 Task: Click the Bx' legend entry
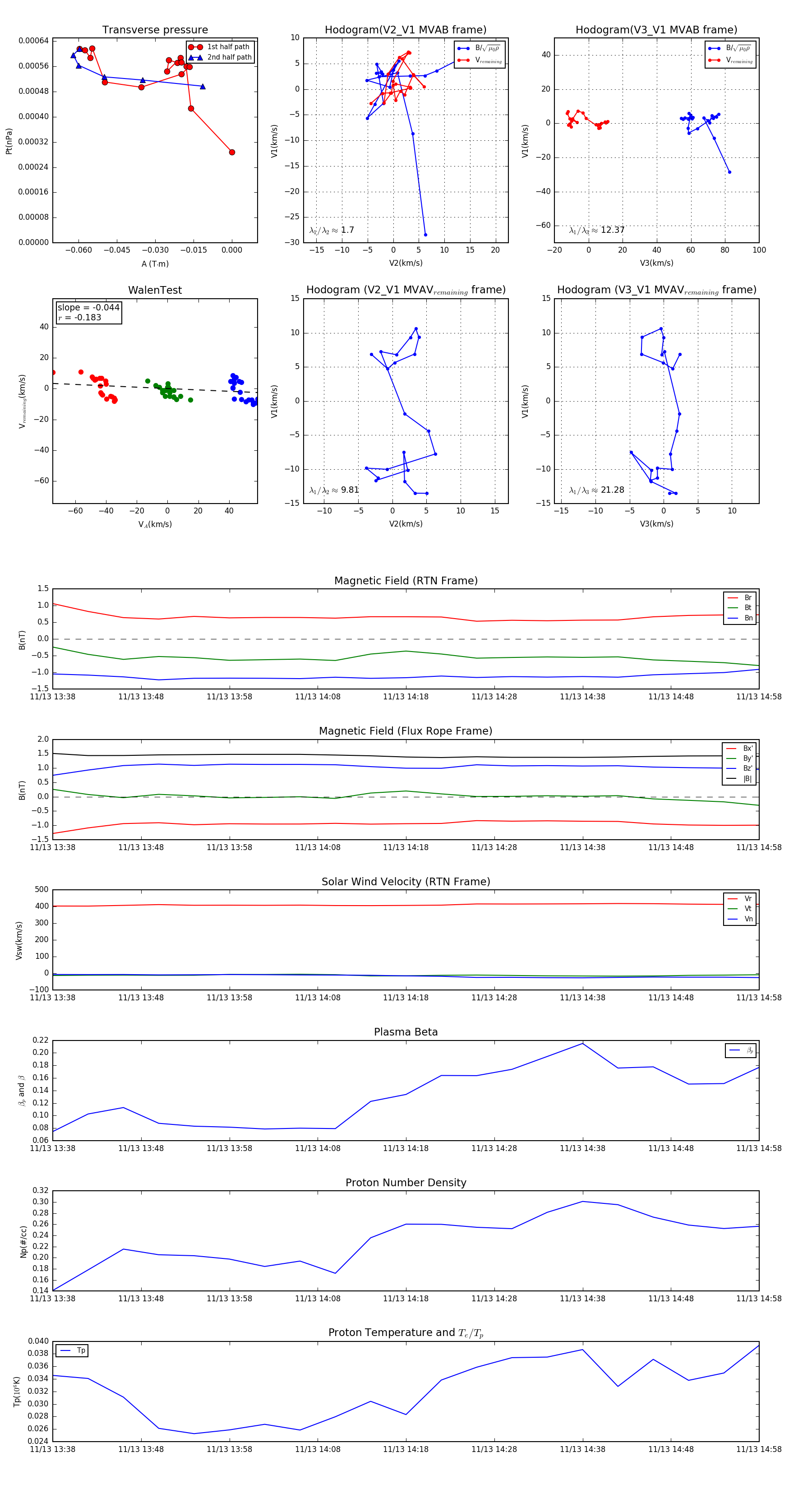[x=740, y=748]
